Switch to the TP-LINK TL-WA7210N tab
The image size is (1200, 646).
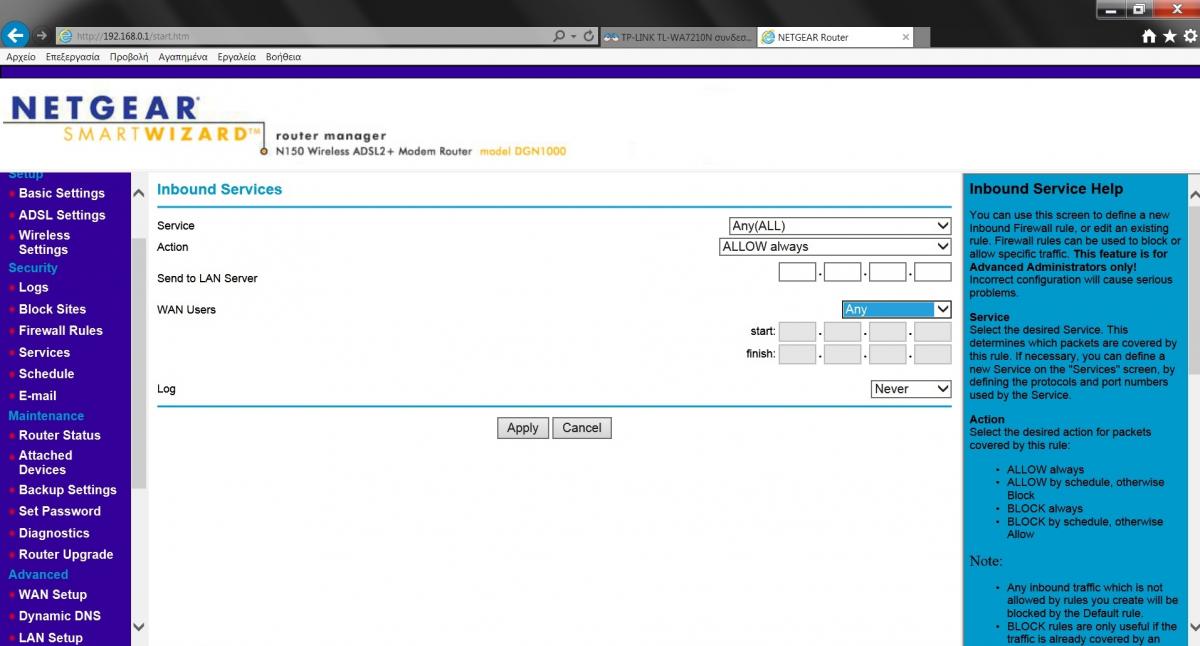[679, 37]
